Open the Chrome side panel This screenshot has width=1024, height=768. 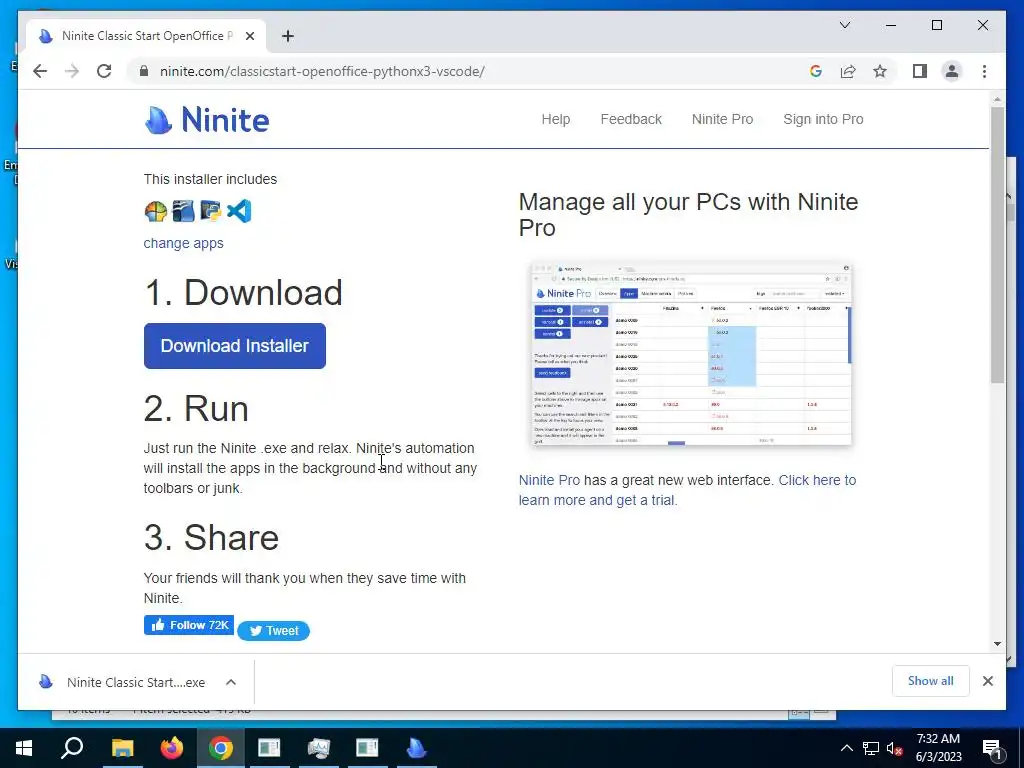(920, 71)
